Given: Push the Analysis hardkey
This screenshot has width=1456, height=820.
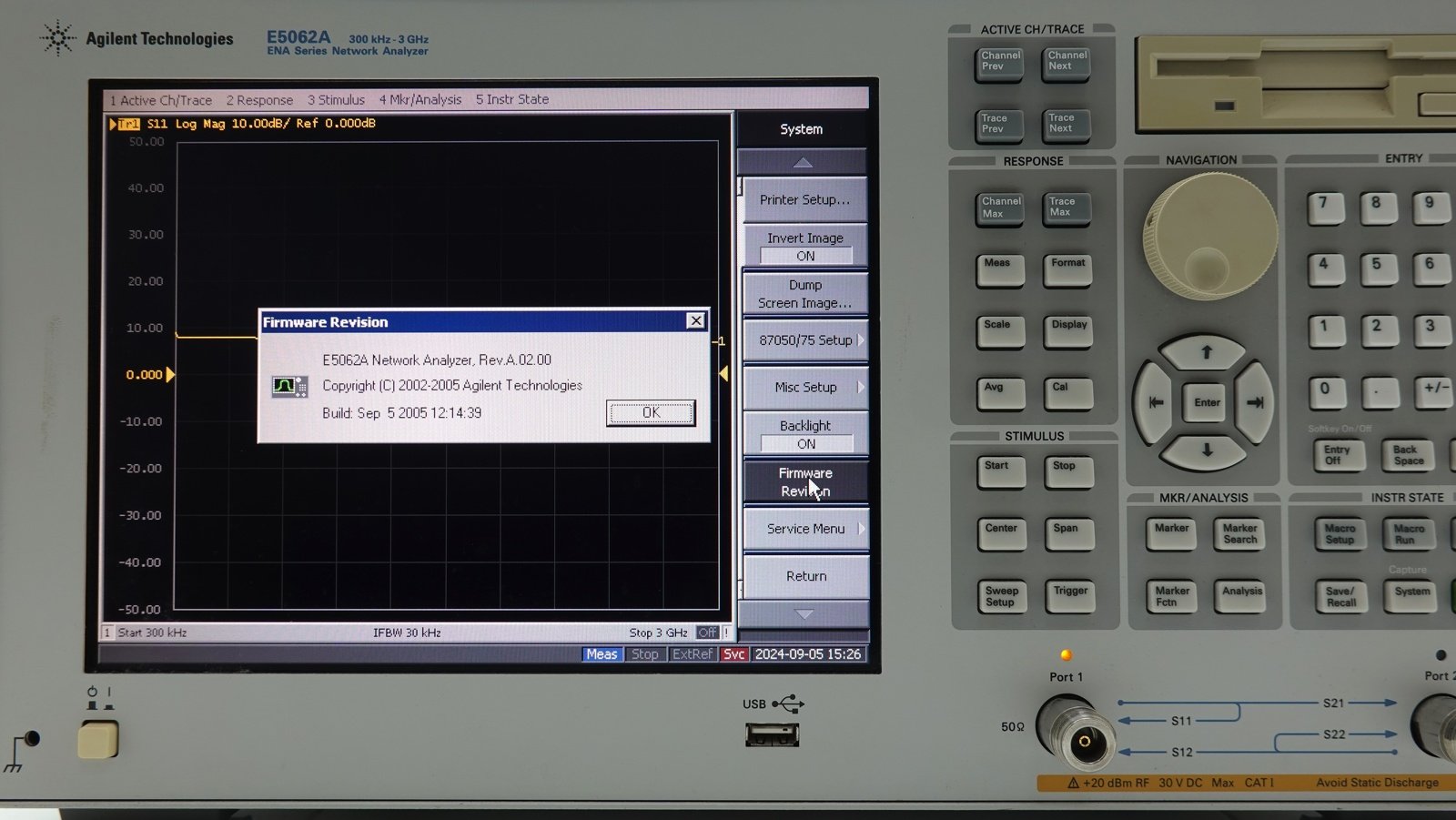Looking at the screenshot, I should coord(1241,597).
